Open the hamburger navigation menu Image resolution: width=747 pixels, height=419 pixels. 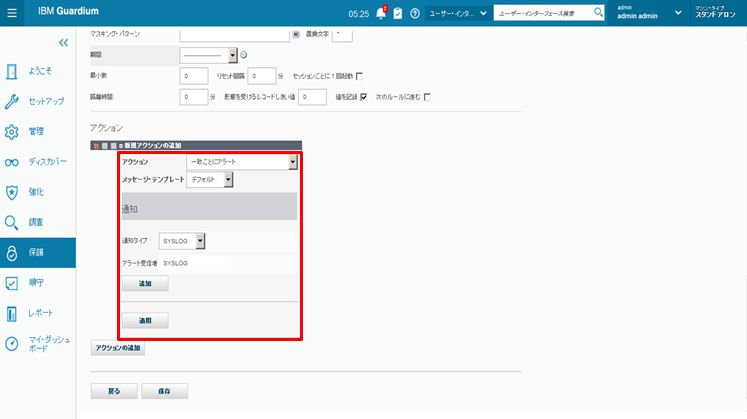tap(12, 13)
